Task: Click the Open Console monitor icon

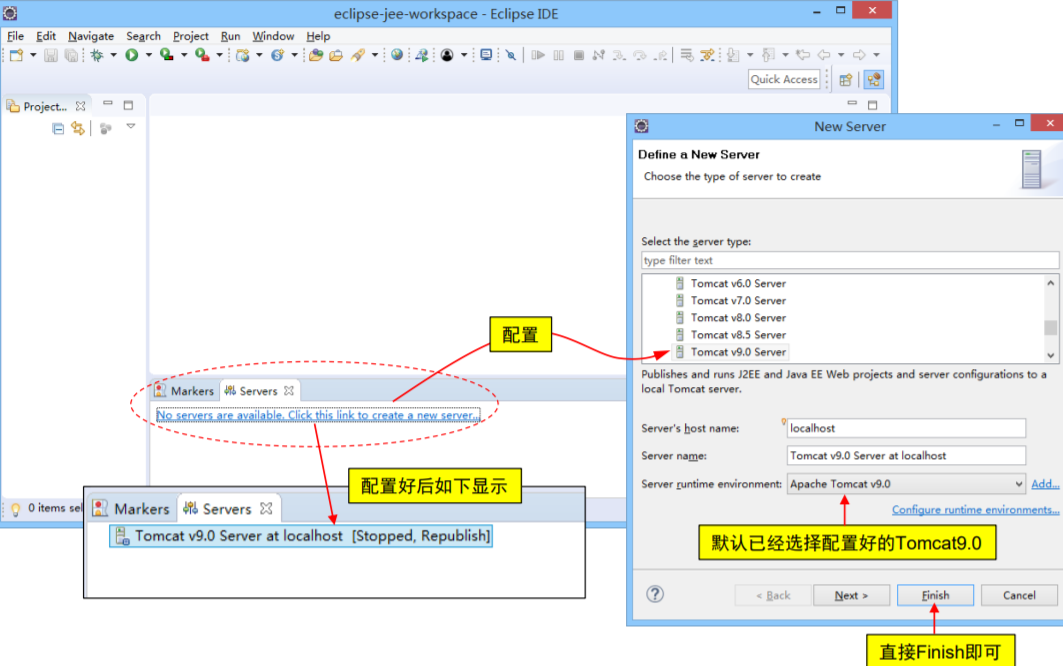Action: pyautogui.click(x=486, y=55)
